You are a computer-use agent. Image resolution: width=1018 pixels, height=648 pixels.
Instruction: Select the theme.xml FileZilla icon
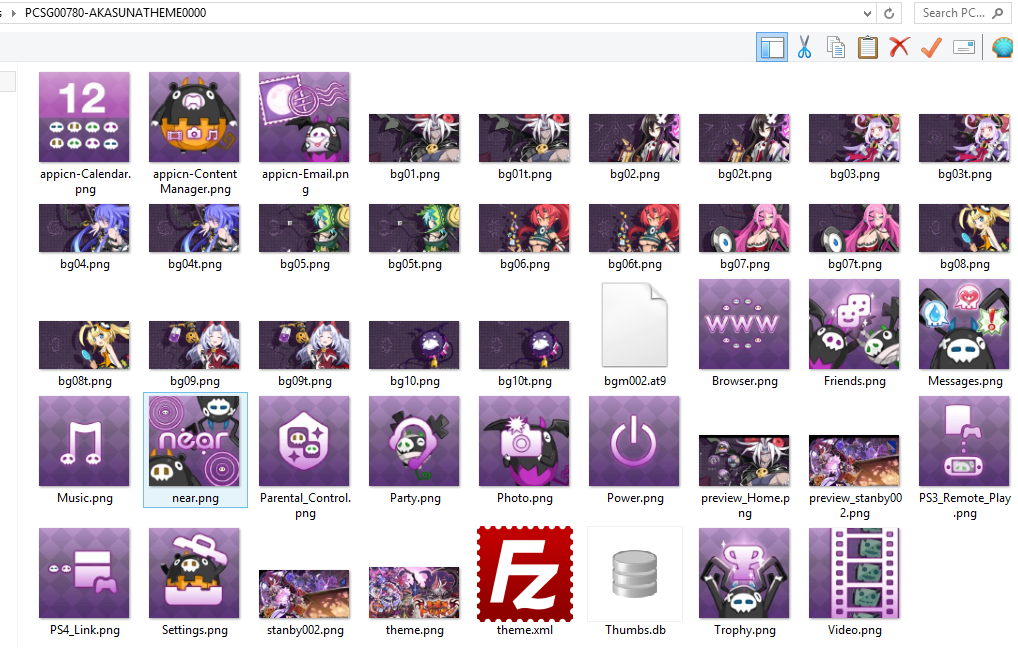pos(525,574)
